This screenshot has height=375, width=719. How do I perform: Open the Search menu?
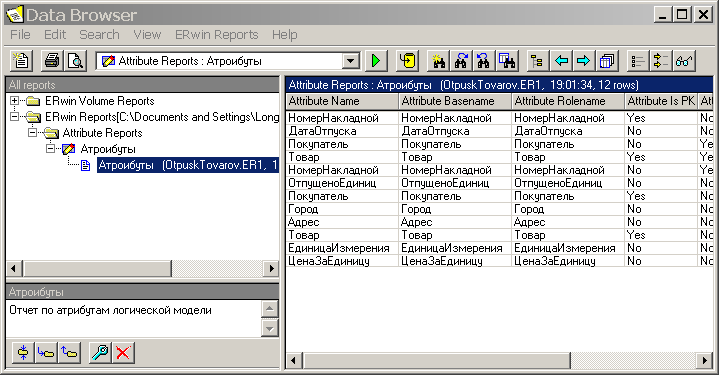click(99, 35)
